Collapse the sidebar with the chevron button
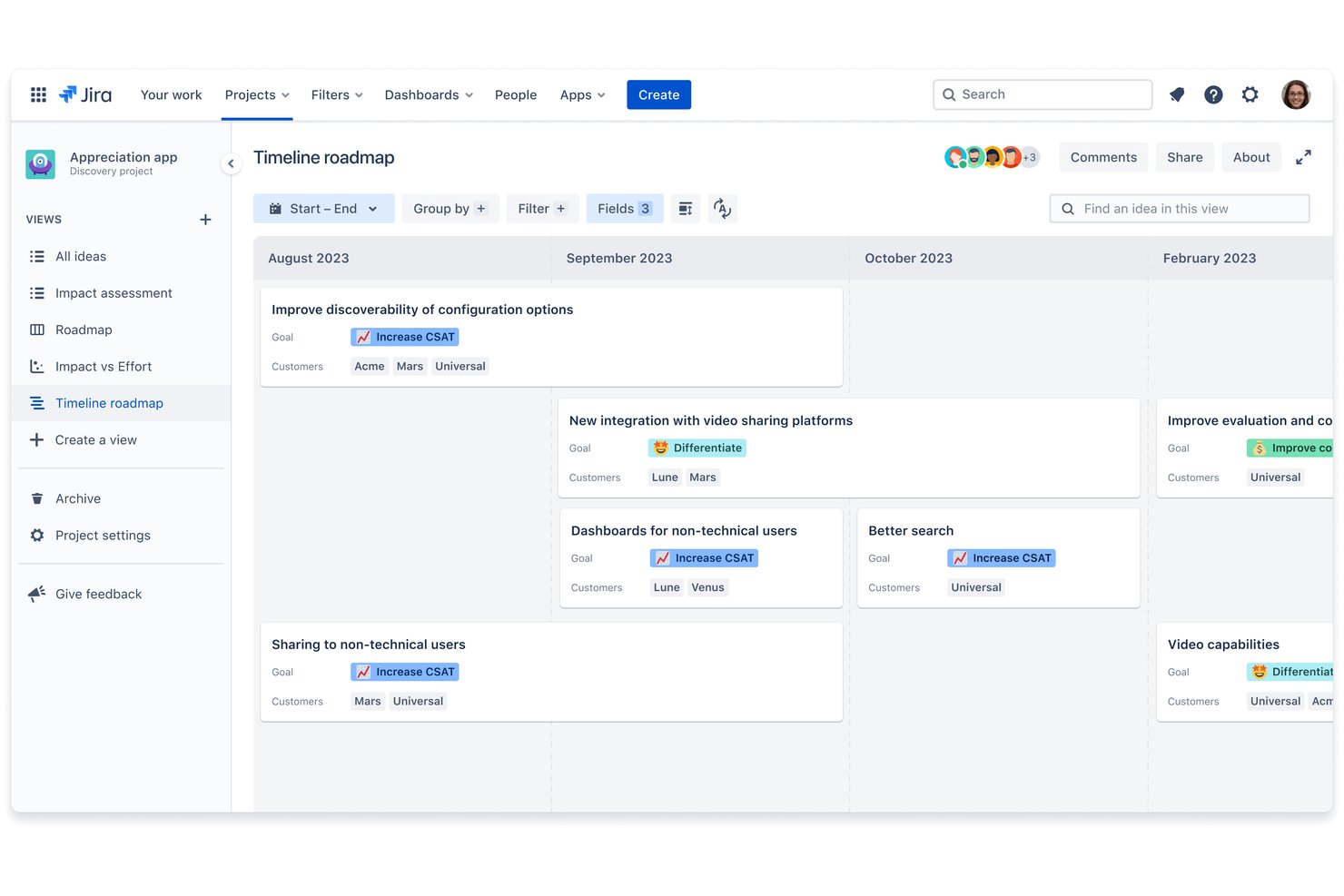This screenshot has width=1344, height=896. pyautogui.click(x=231, y=163)
